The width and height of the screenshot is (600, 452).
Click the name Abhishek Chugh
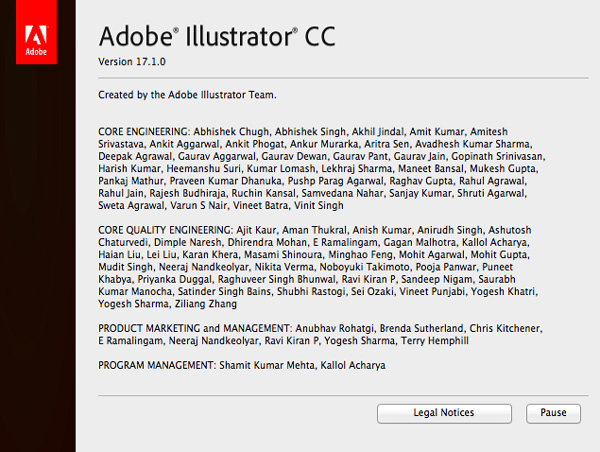click(229, 131)
